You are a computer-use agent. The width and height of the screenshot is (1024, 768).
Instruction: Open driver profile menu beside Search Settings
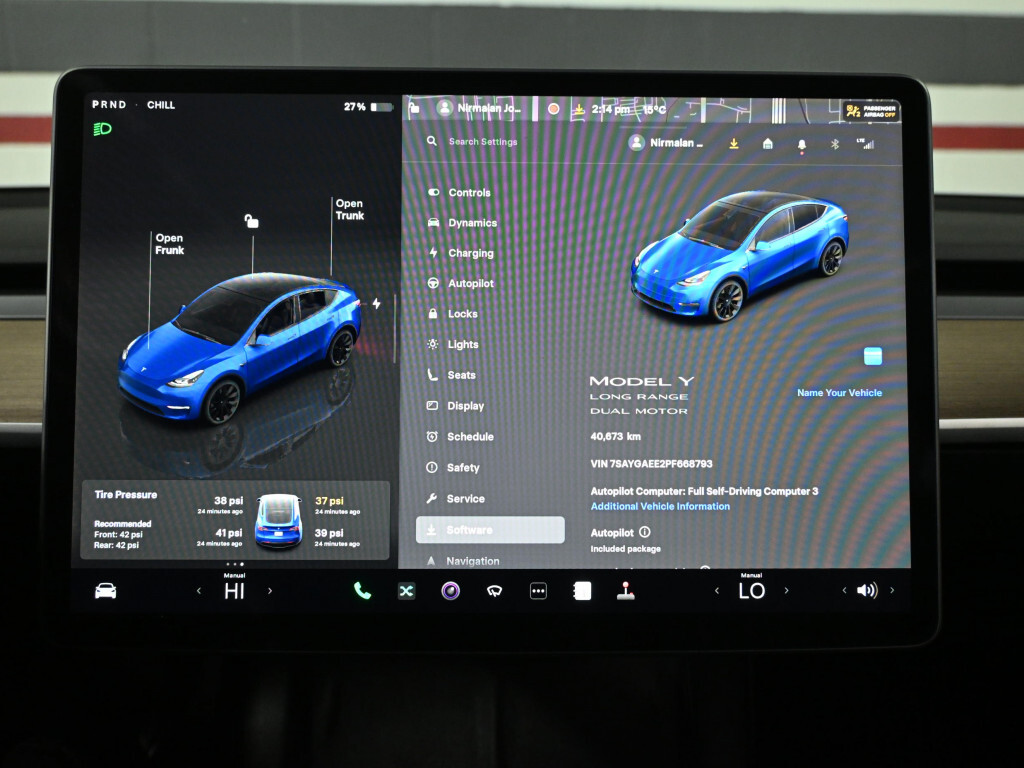click(665, 143)
